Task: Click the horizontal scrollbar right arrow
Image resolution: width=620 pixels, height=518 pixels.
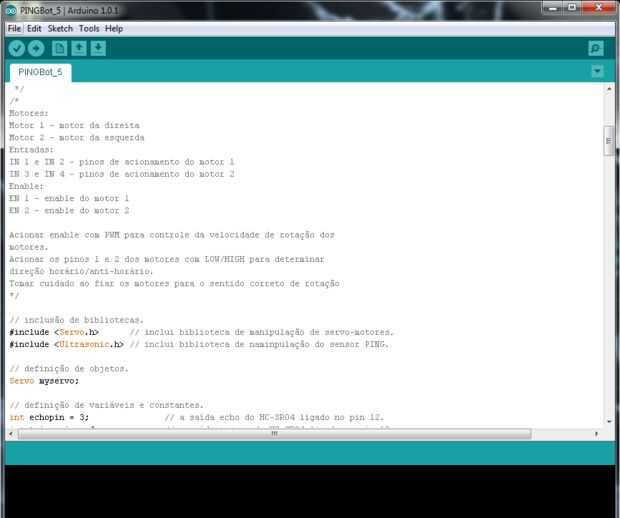Action: click(x=596, y=434)
